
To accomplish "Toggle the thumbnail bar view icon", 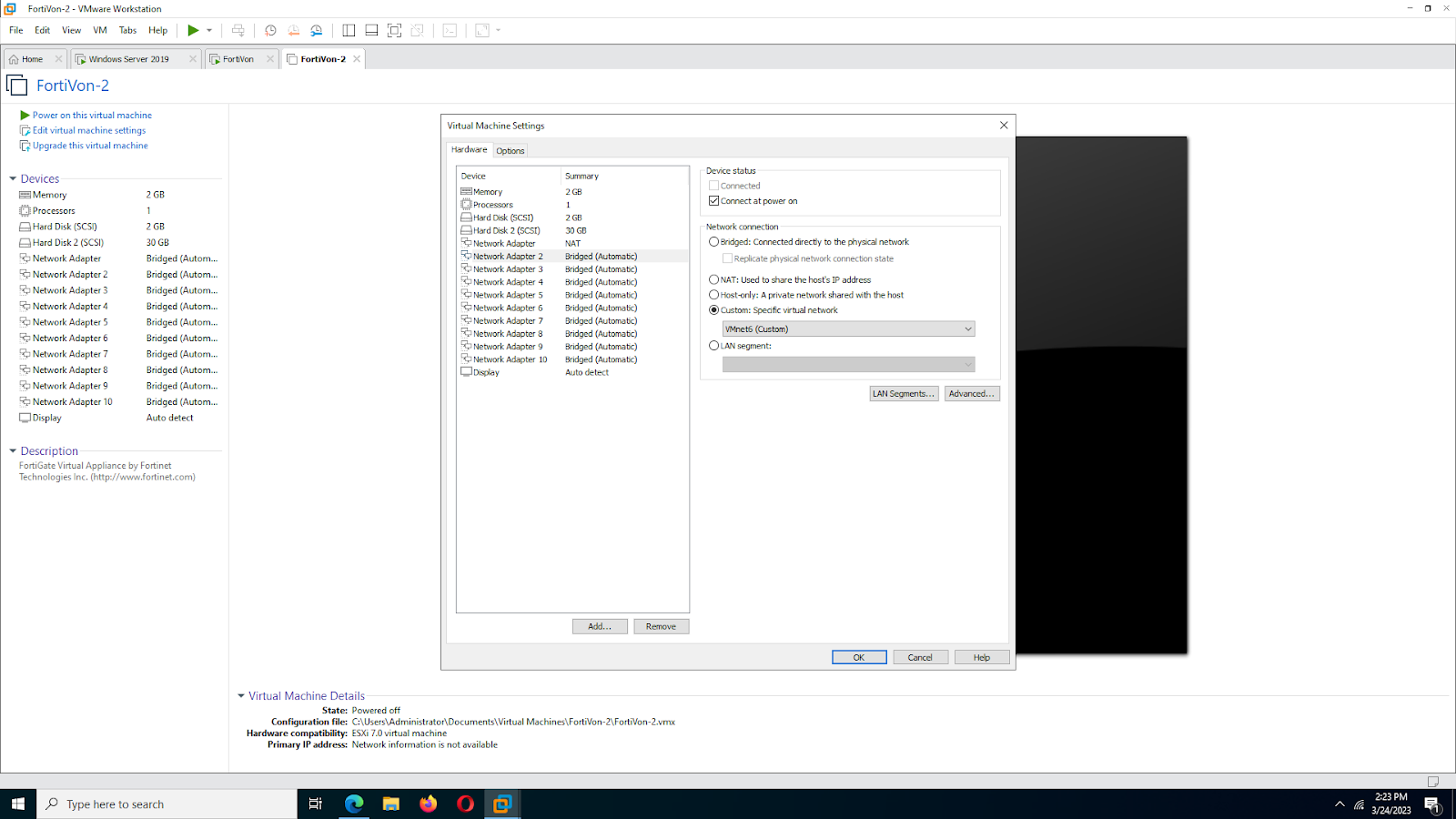I will pyautogui.click(x=371, y=30).
